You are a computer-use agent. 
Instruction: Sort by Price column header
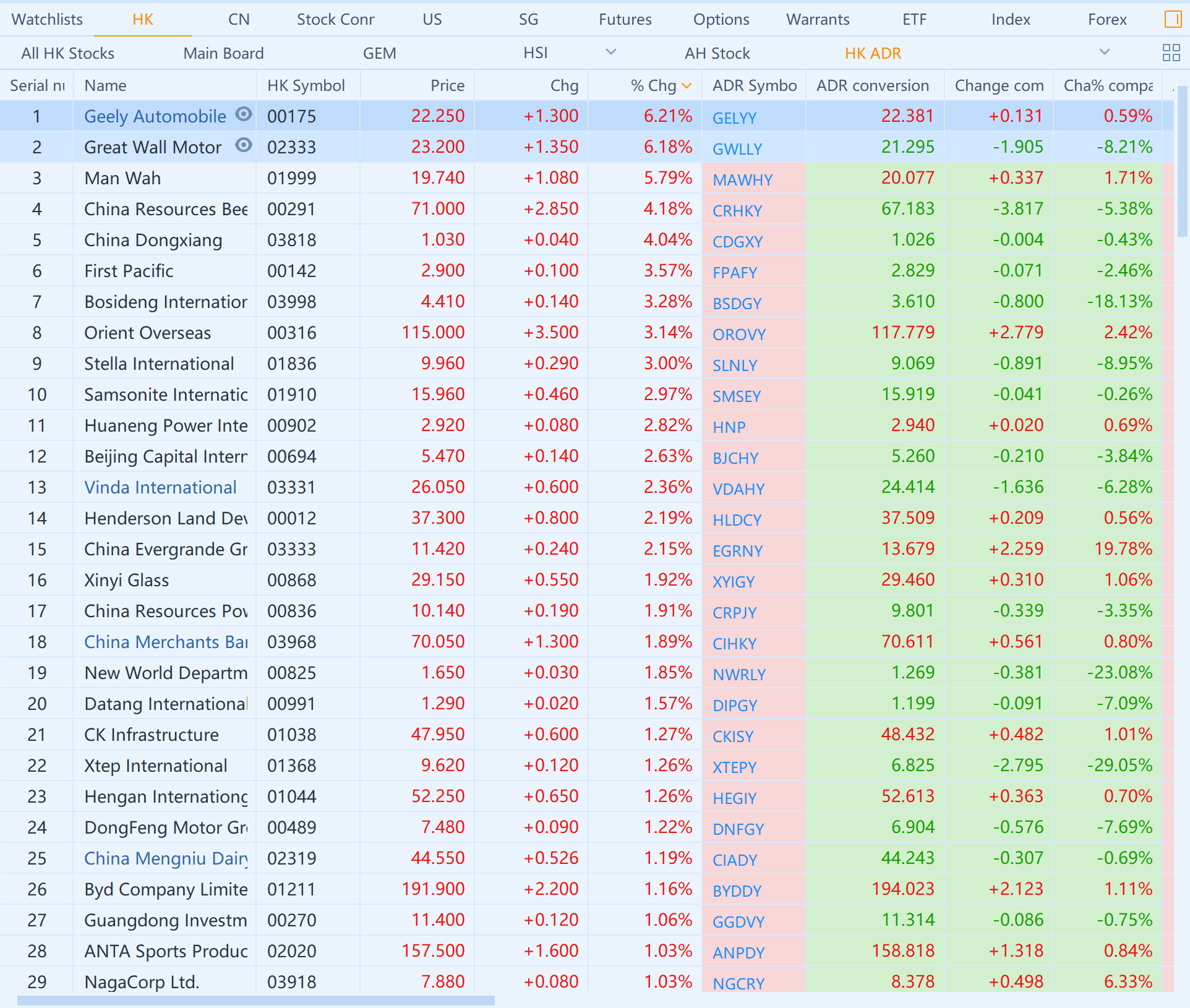pos(447,85)
